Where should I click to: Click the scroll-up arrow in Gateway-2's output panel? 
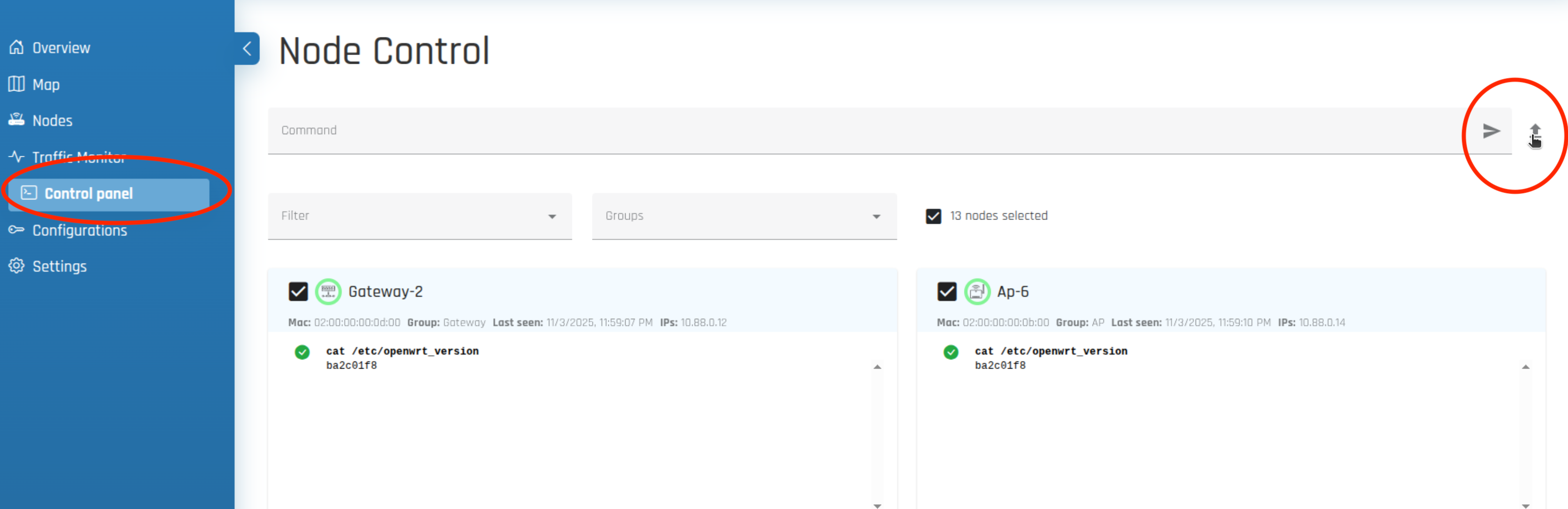[877, 366]
